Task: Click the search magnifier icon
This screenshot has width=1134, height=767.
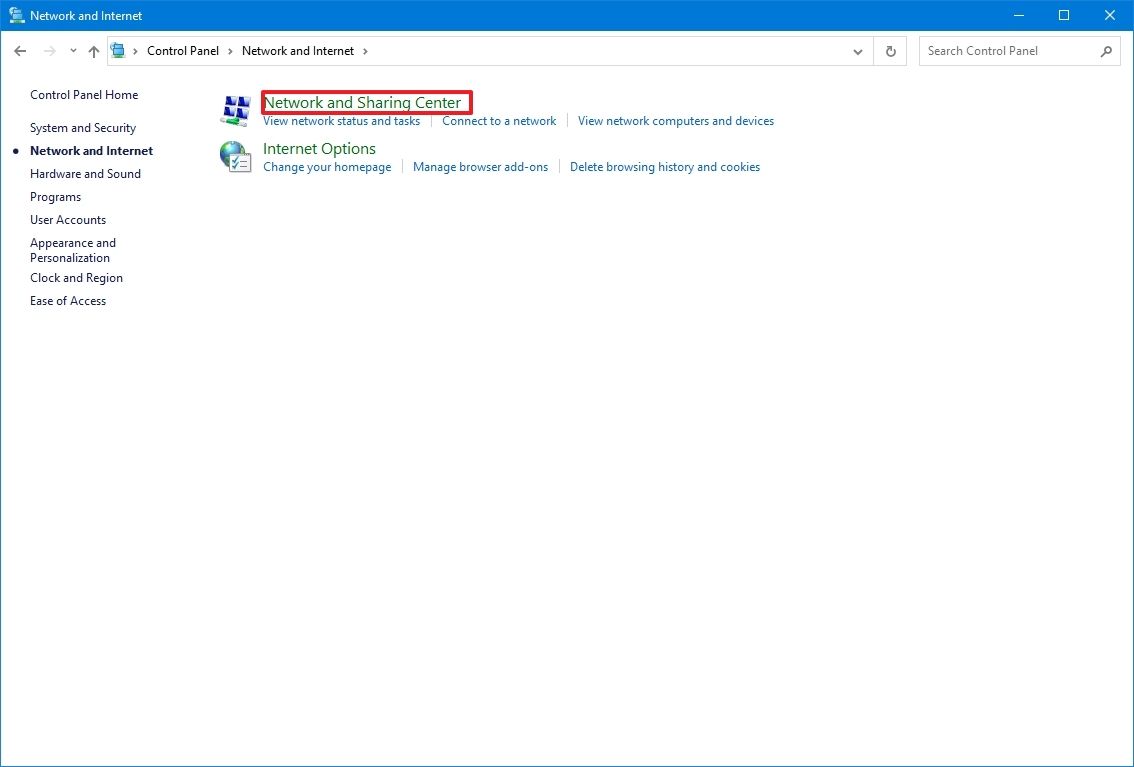Action: (1105, 50)
